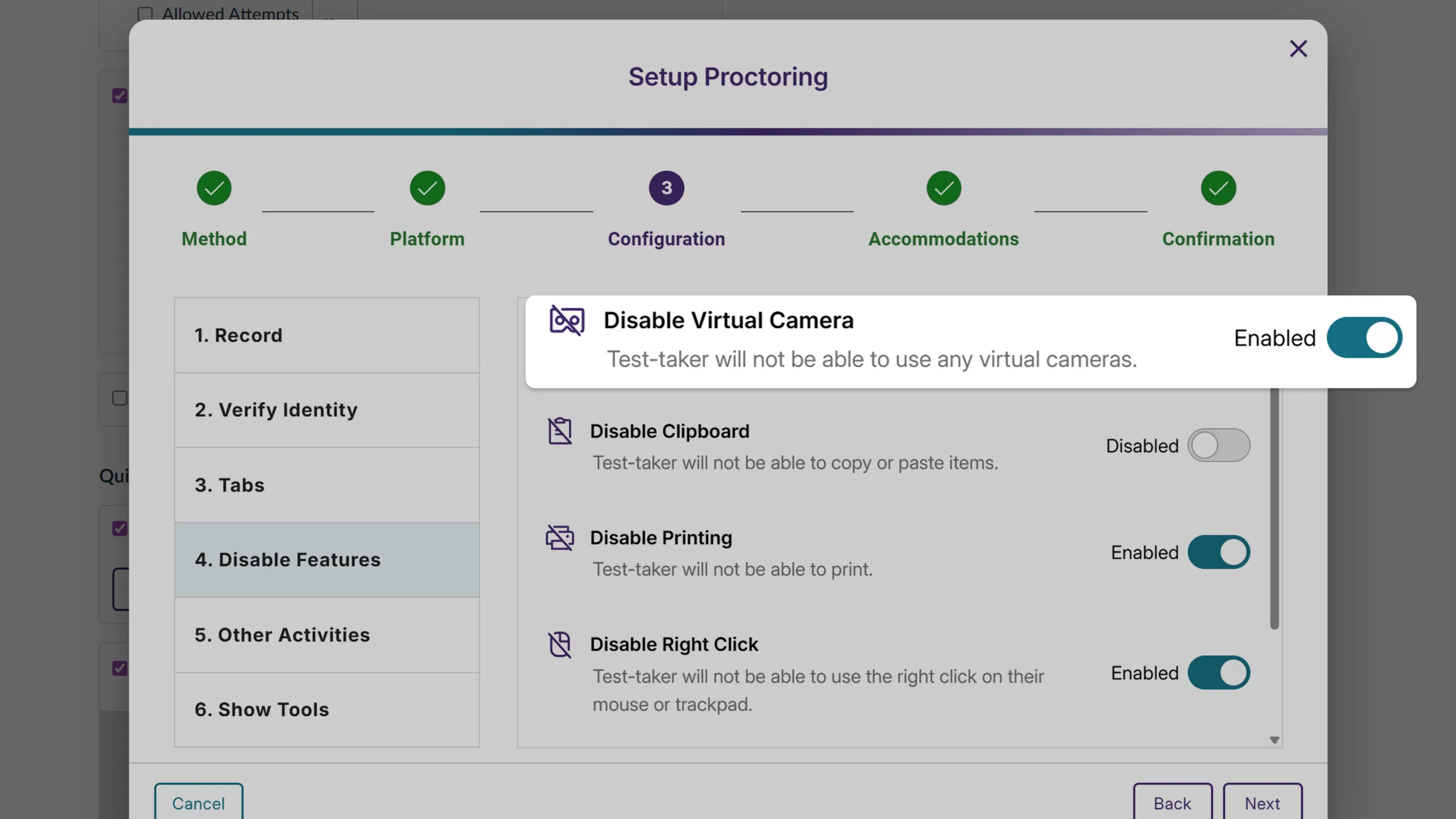Screen dimensions: 1456x819
Task: Click the Method step checkmark
Action: [x=214, y=188]
